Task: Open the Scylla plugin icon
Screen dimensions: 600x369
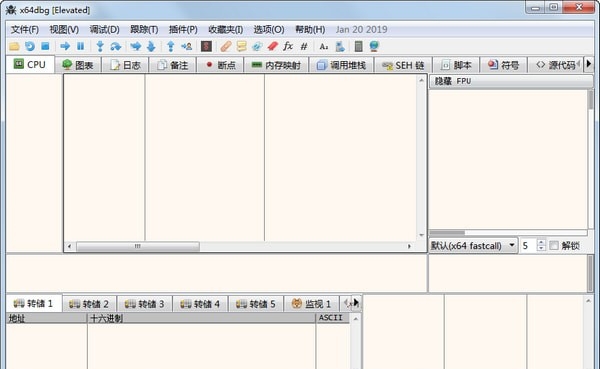Action: click(206, 47)
